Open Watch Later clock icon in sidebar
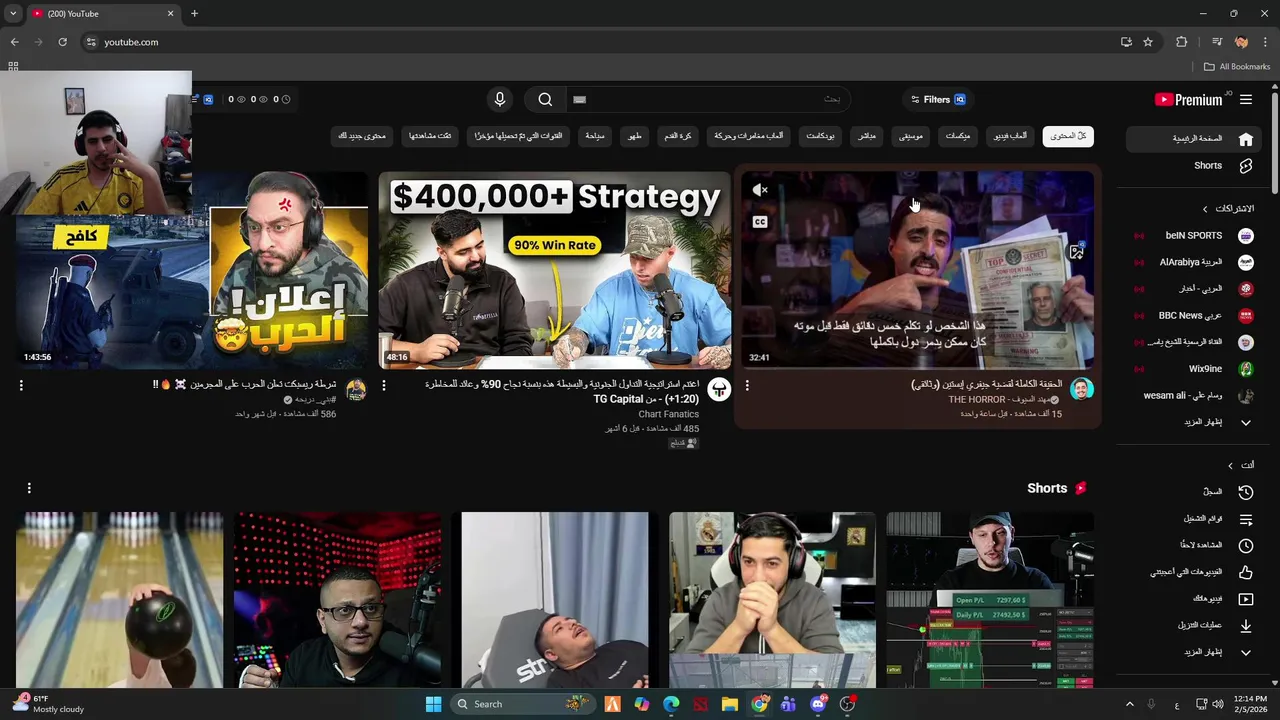 pyautogui.click(x=1246, y=546)
